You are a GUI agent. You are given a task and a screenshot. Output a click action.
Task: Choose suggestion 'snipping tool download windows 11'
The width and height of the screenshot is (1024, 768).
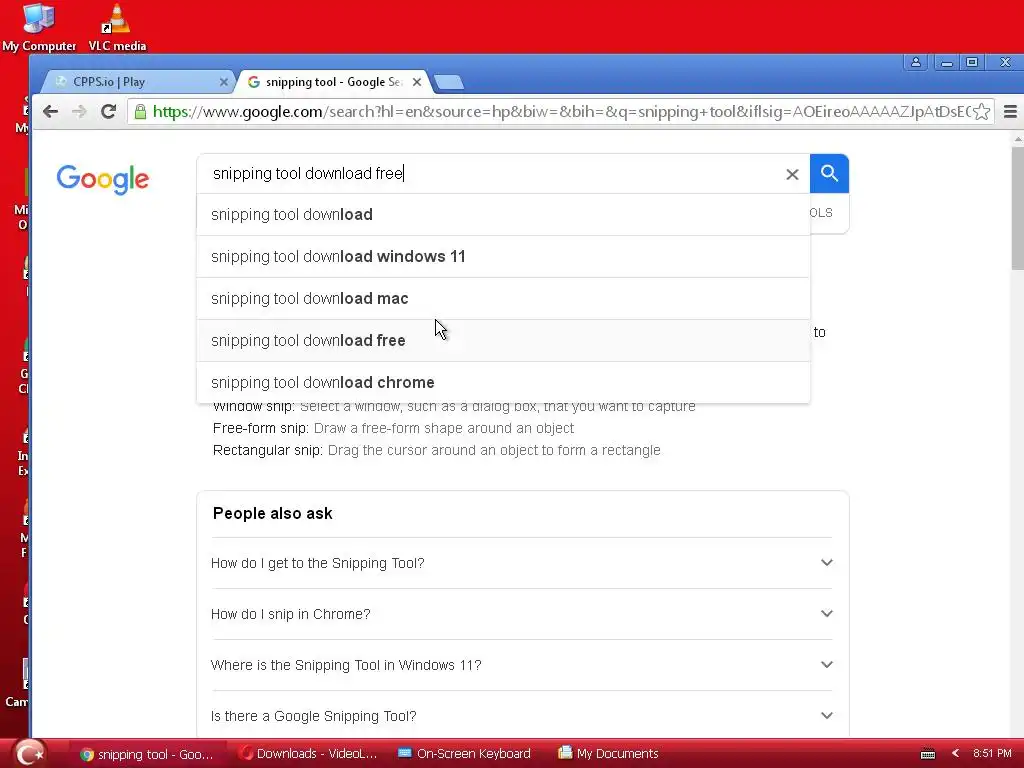503,256
